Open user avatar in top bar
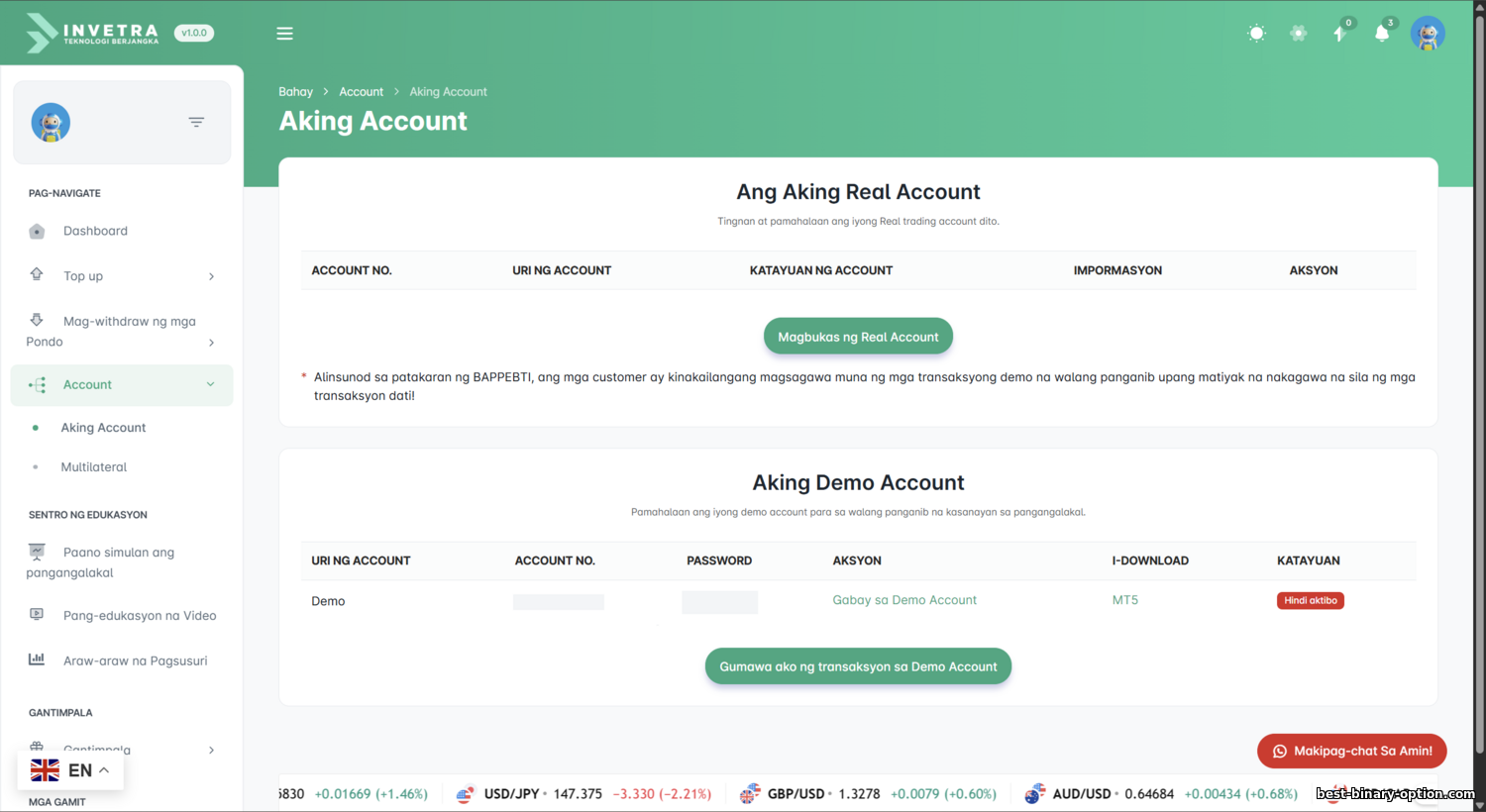 point(1428,34)
